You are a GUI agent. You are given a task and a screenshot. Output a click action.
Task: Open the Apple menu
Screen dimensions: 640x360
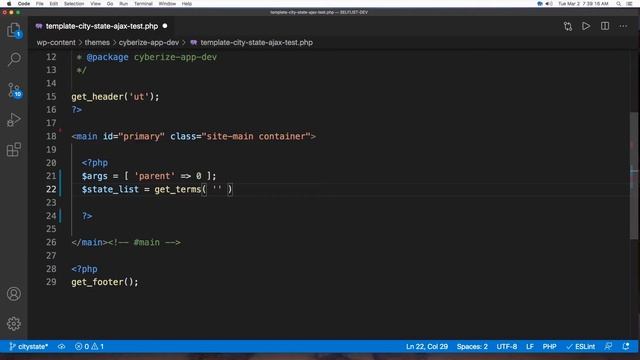click(x=9, y=4)
